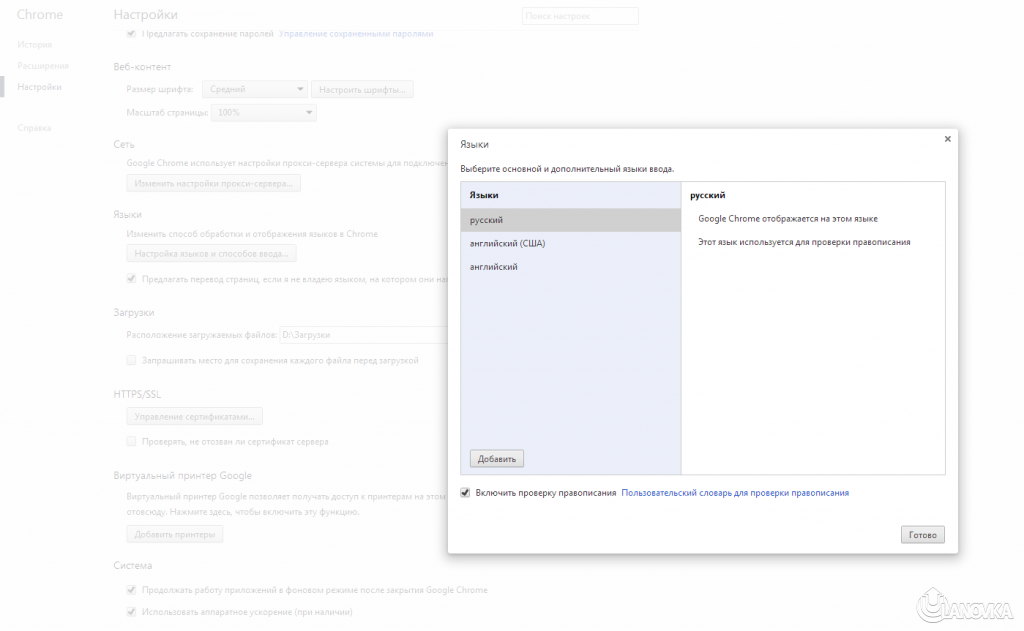This screenshot has width=1024, height=631.
Task: Close the Языки dialog with the X icon
Action: [947, 140]
